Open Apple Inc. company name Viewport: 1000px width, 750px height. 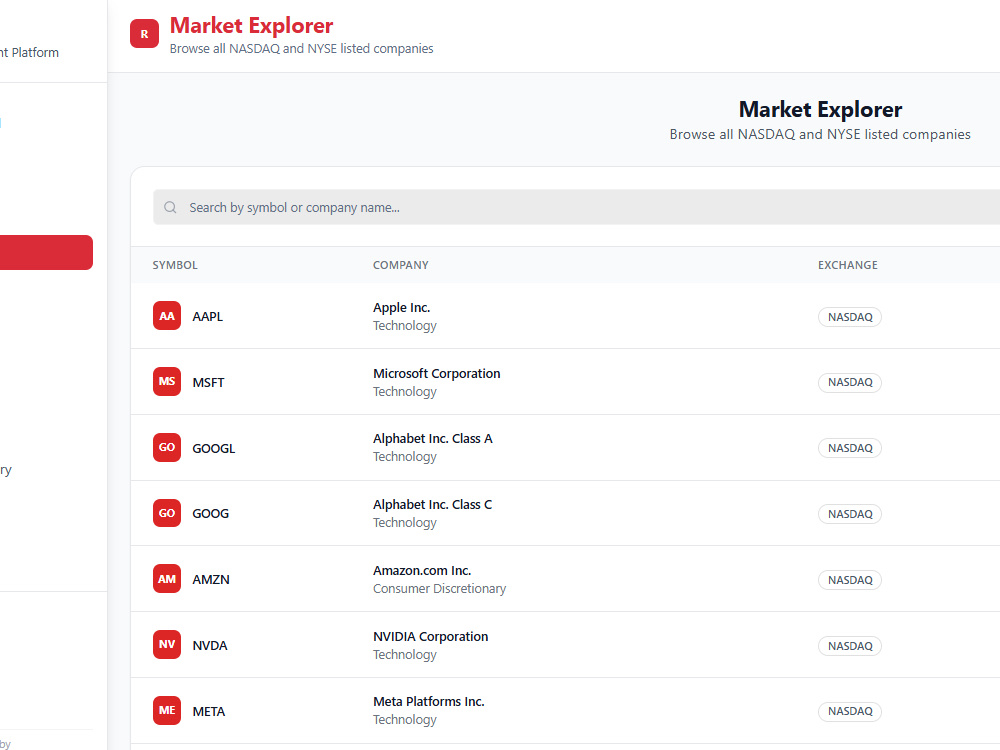[x=402, y=307]
